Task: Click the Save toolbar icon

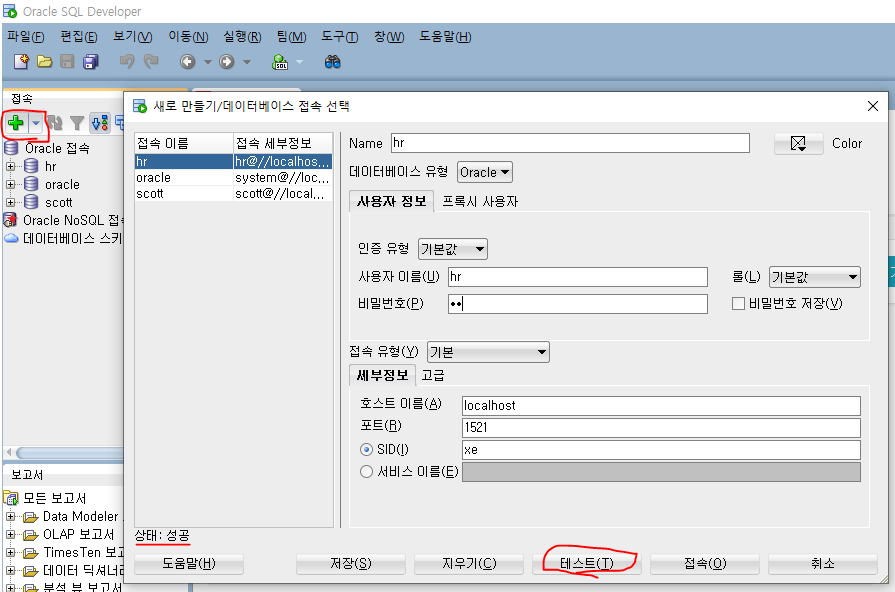Action: click(x=67, y=62)
